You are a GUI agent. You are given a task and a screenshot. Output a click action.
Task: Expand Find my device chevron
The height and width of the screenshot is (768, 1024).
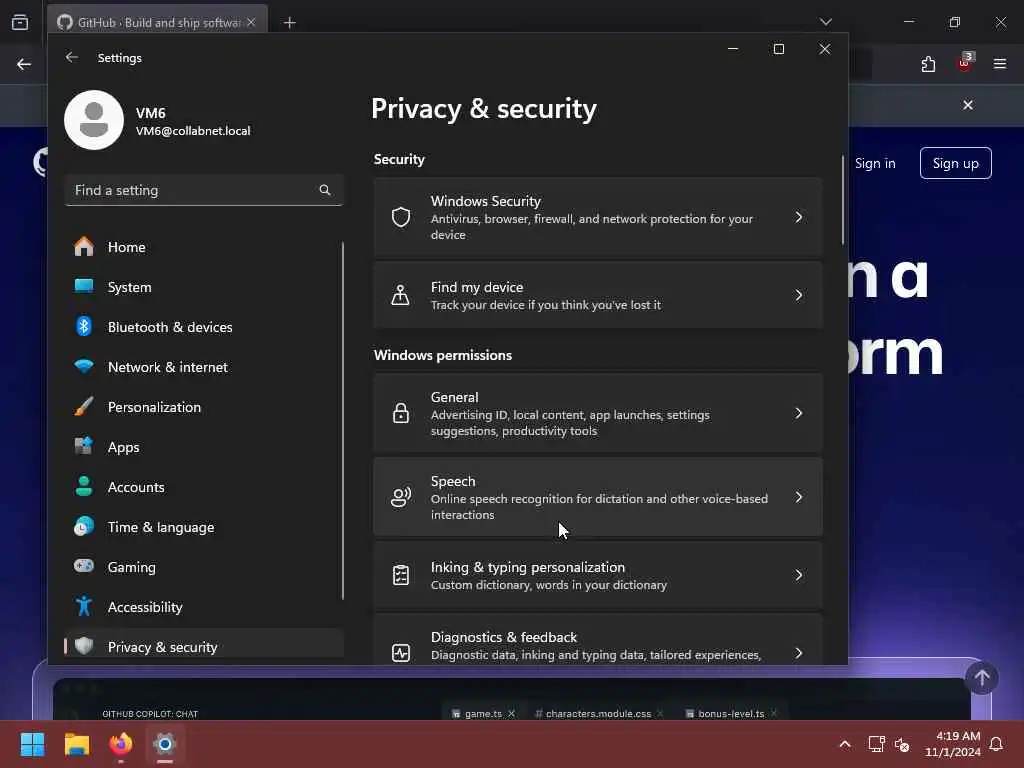tap(799, 295)
